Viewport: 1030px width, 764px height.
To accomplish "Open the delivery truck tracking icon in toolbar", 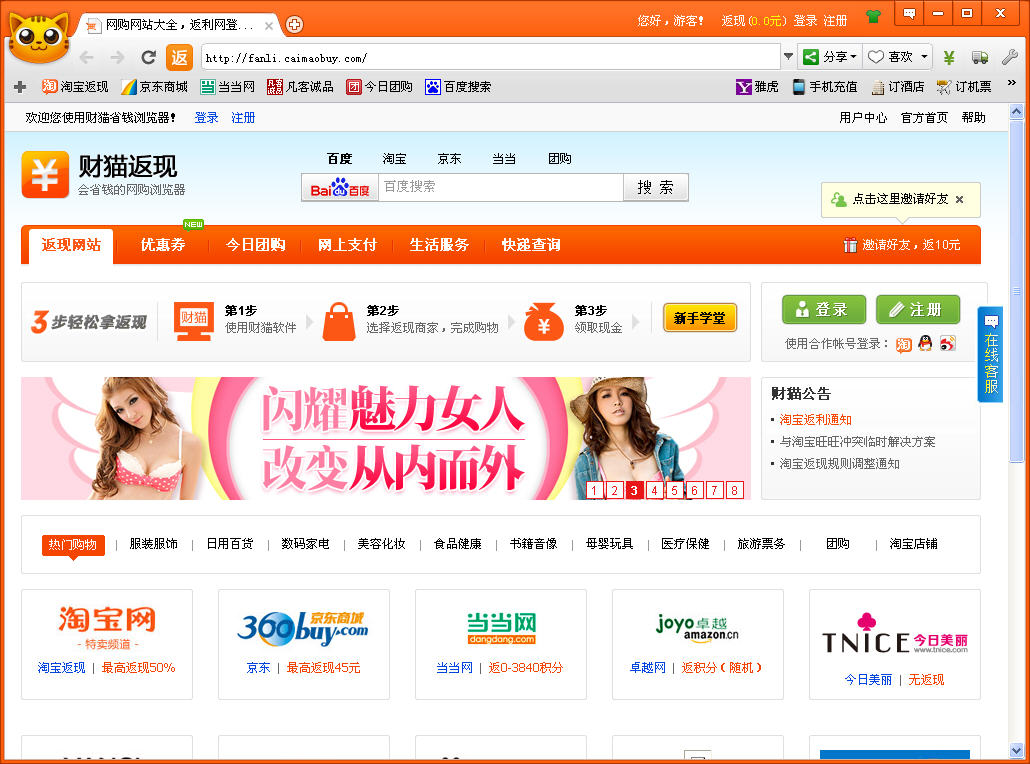I will pyautogui.click(x=978, y=57).
